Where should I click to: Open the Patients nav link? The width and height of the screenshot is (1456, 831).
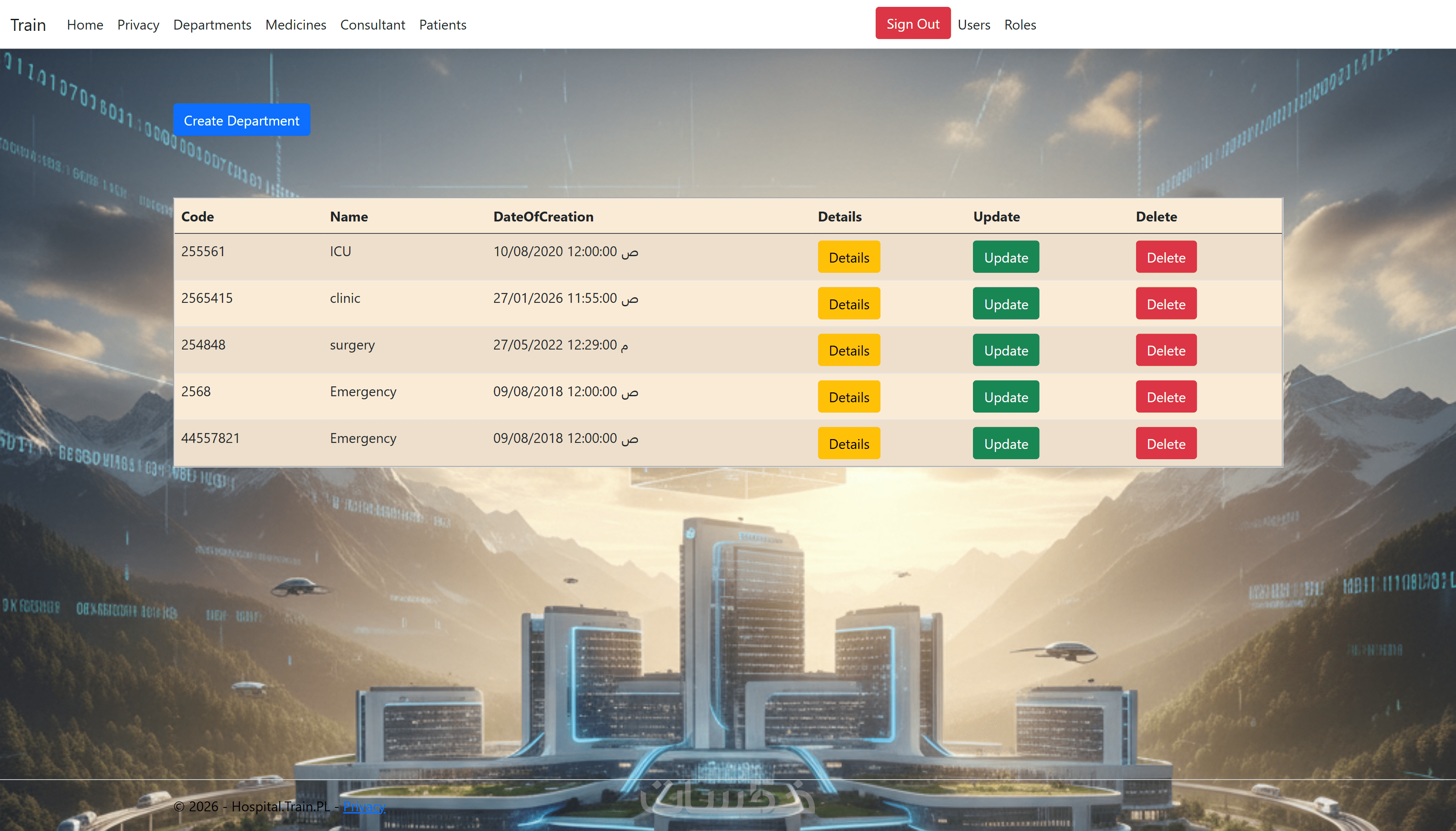(x=443, y=24)
